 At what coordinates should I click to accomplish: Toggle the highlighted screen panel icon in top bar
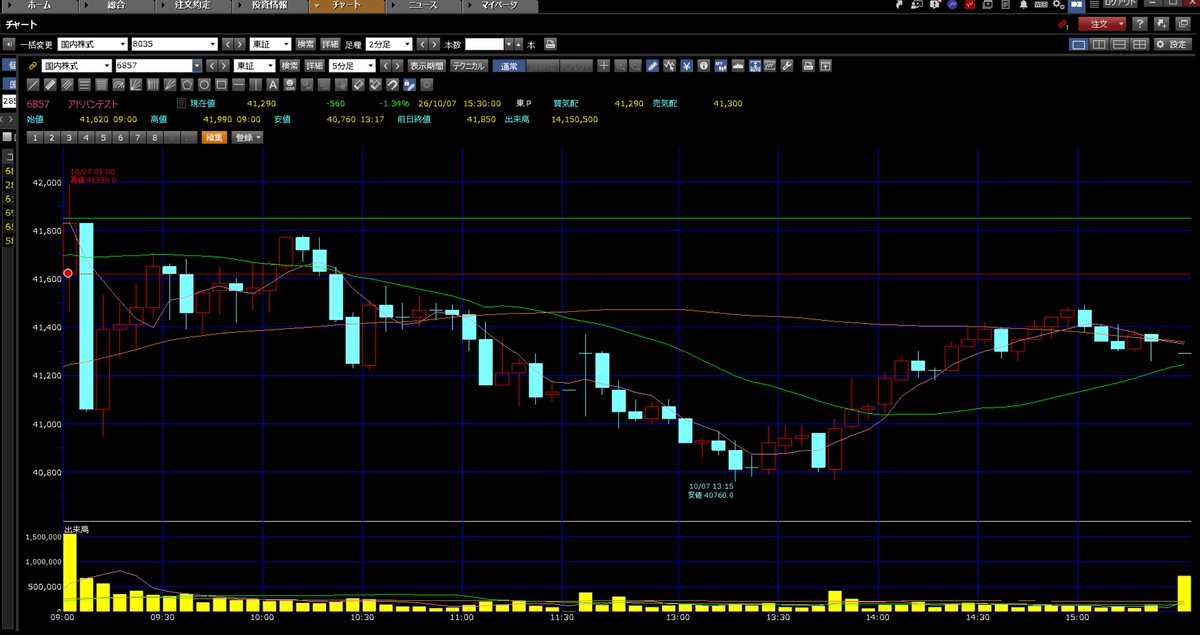click(1077, 6)
